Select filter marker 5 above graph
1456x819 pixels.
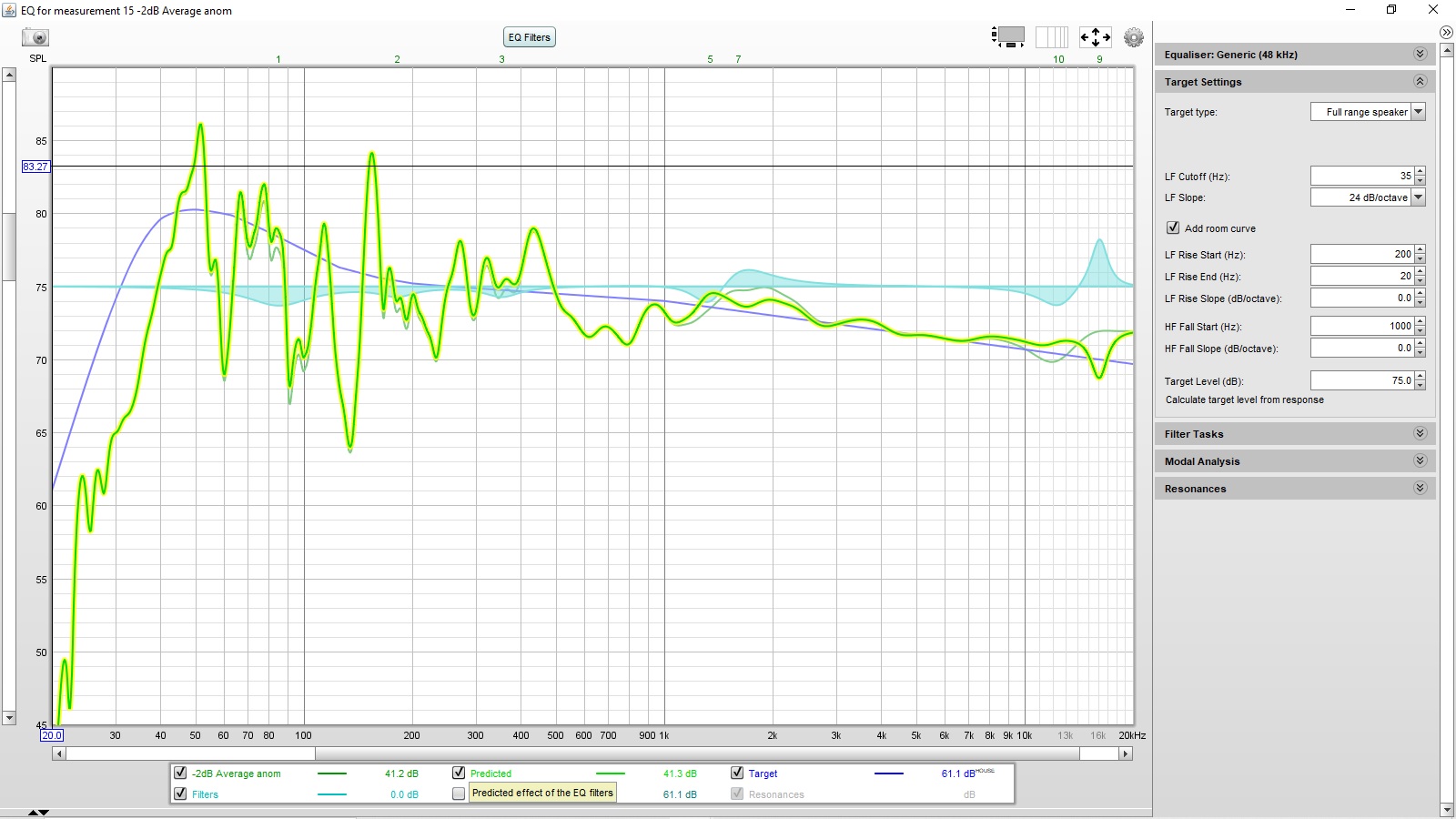[710, 59]
